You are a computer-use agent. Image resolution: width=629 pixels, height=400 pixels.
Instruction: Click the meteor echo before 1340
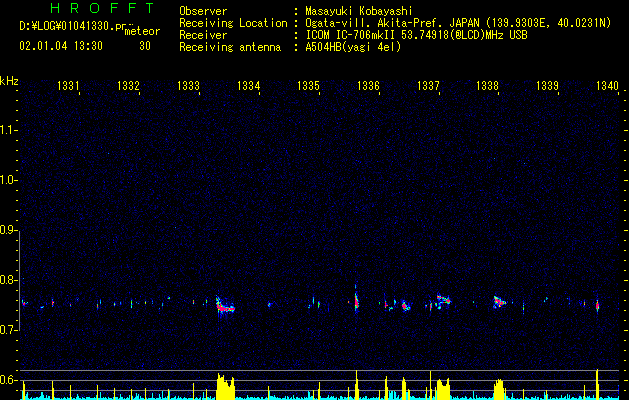pos(597,305)
